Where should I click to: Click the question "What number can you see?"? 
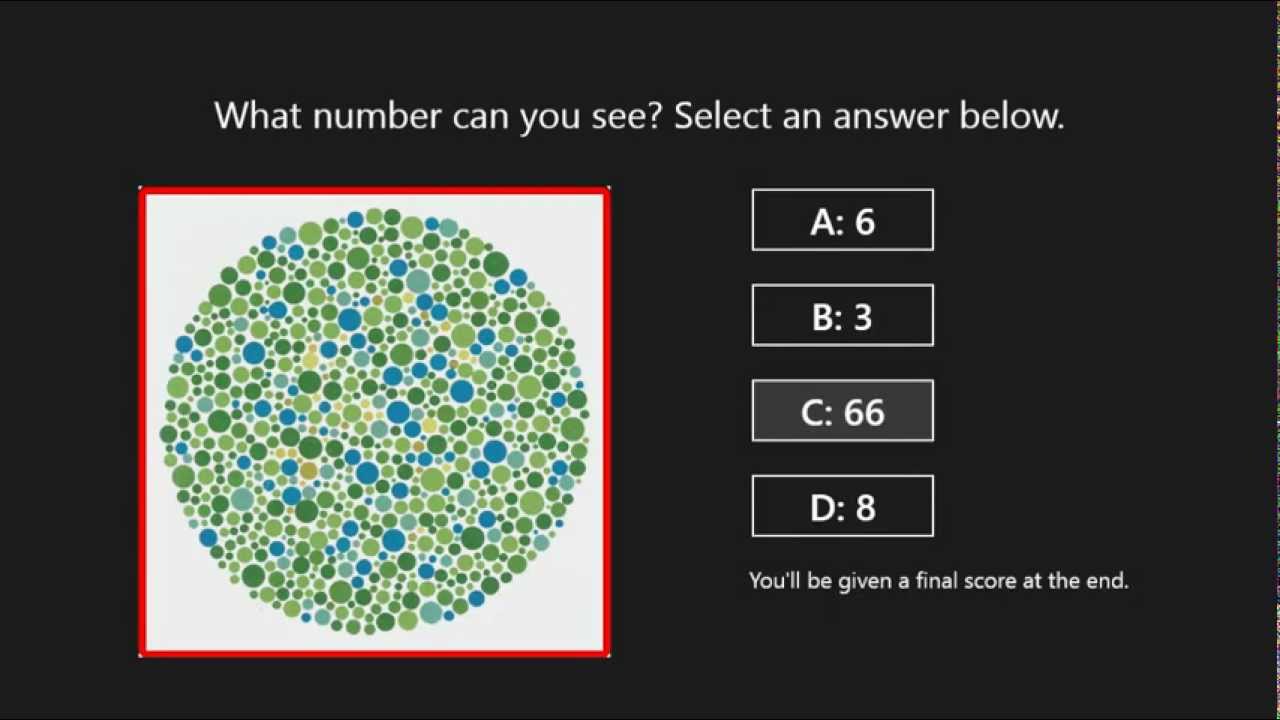pos(439,116)
